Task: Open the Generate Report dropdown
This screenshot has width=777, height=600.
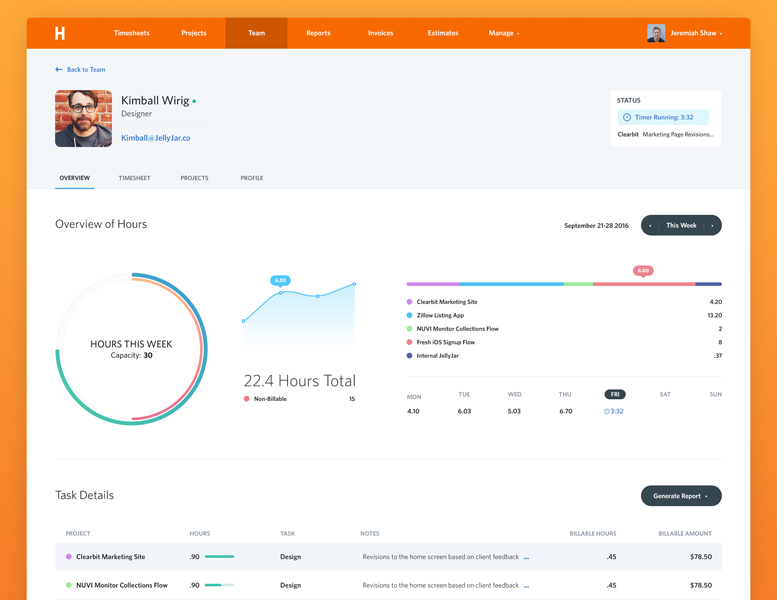Action: (681, 495)
